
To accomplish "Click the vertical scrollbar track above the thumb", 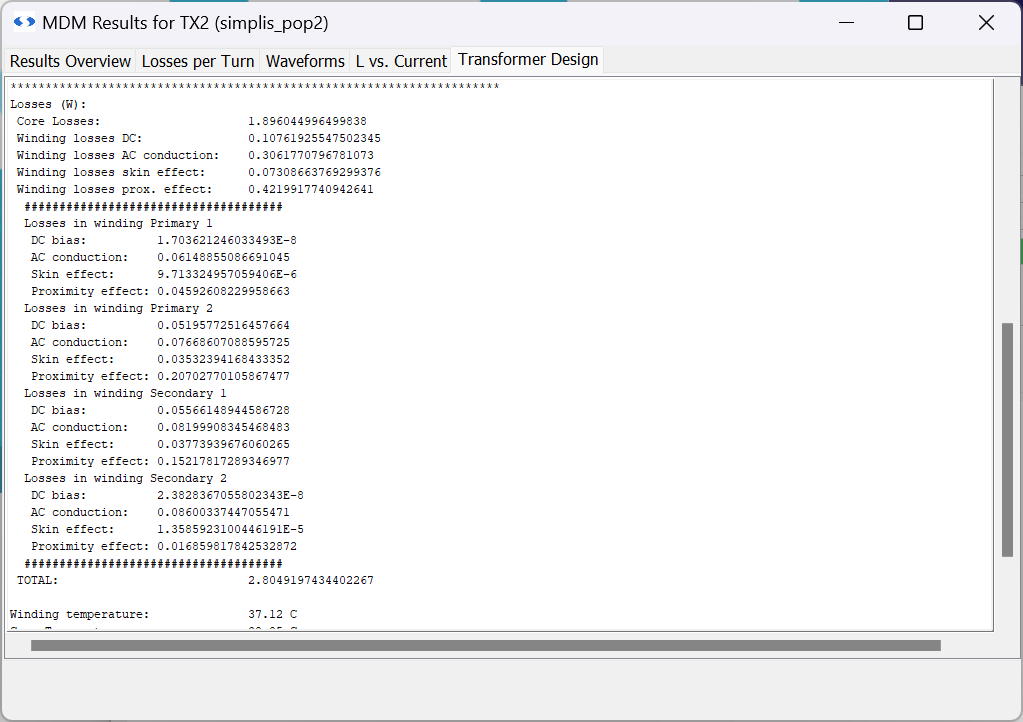I will click(x=1007, y=200).
